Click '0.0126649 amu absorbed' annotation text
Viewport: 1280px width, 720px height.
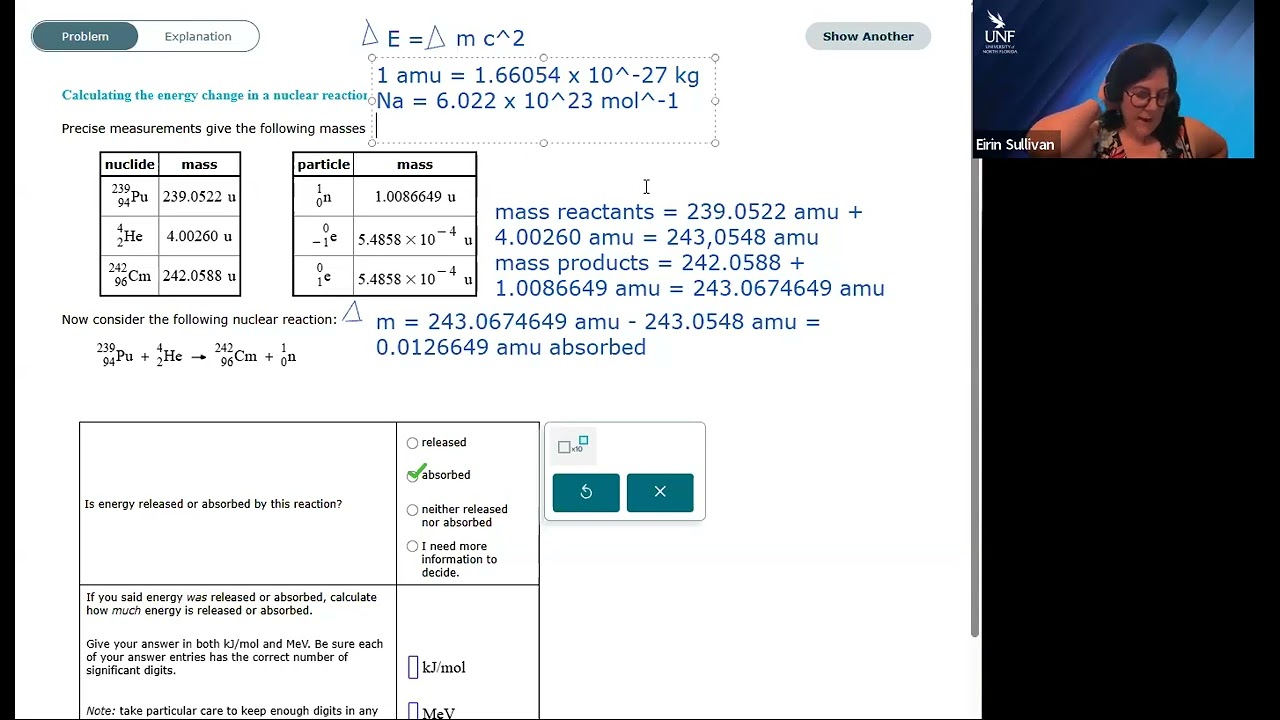511,347
